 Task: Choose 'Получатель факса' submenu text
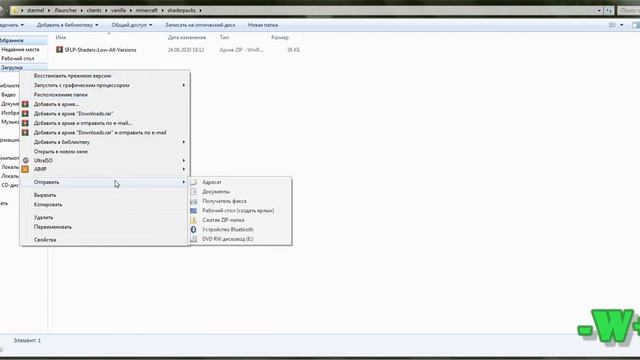224,201
